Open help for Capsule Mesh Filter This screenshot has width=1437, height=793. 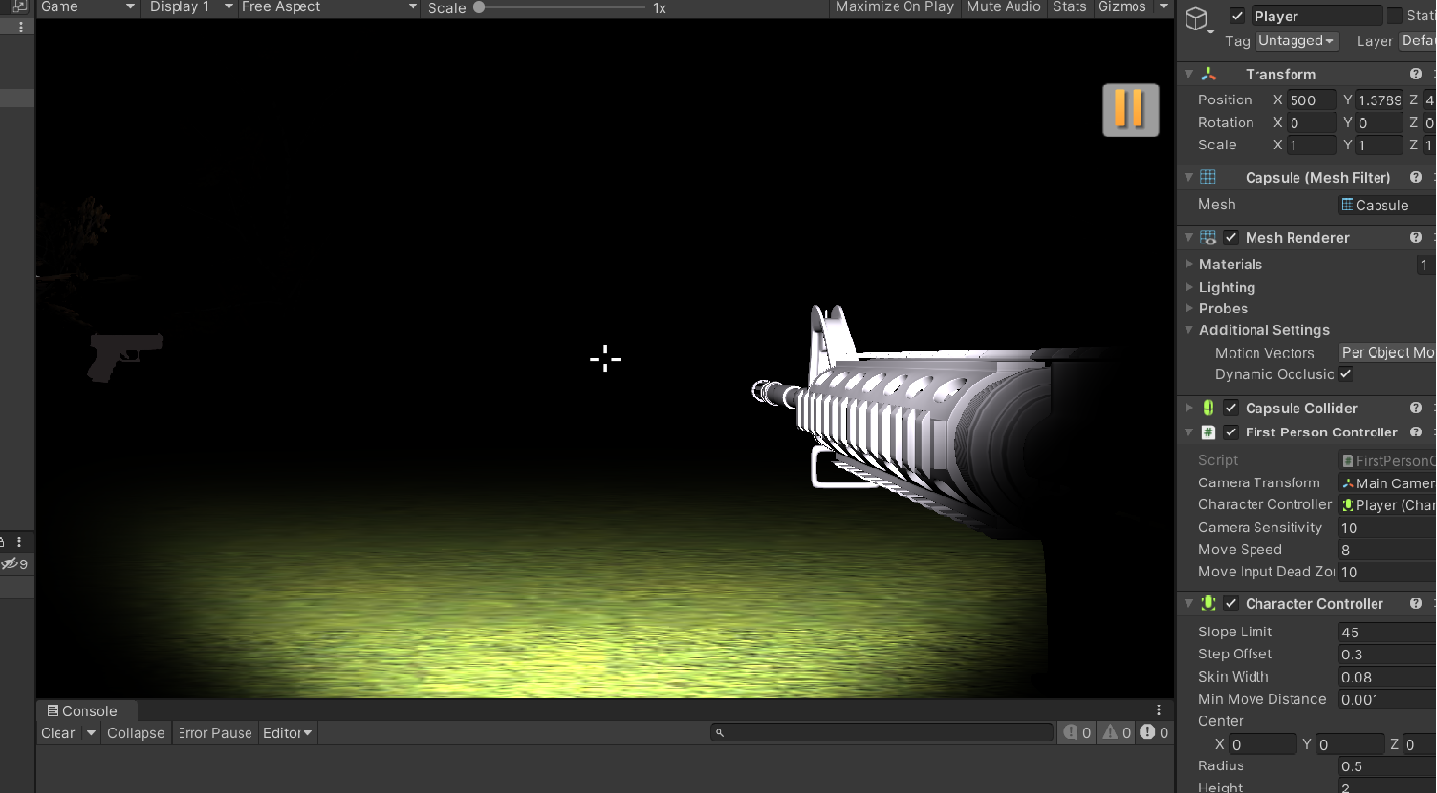tap(1416, 177)
